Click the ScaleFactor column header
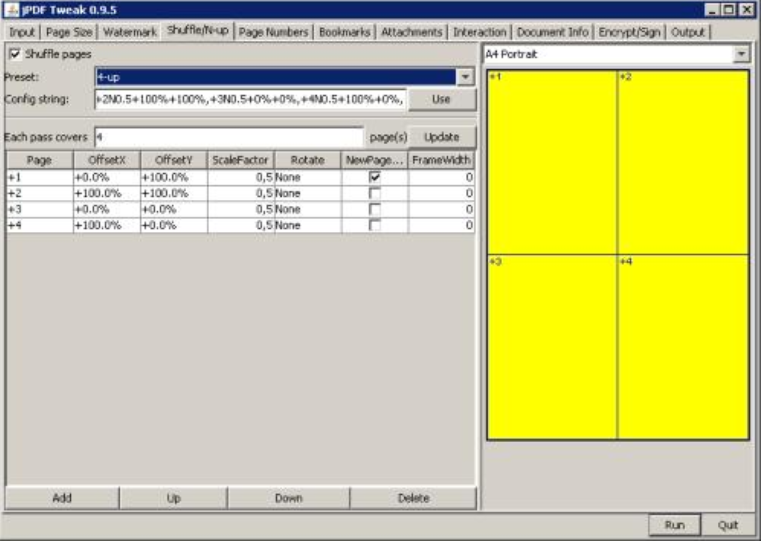Image resolution: width=761 pixels, height=542 pixels. (241, 160)
